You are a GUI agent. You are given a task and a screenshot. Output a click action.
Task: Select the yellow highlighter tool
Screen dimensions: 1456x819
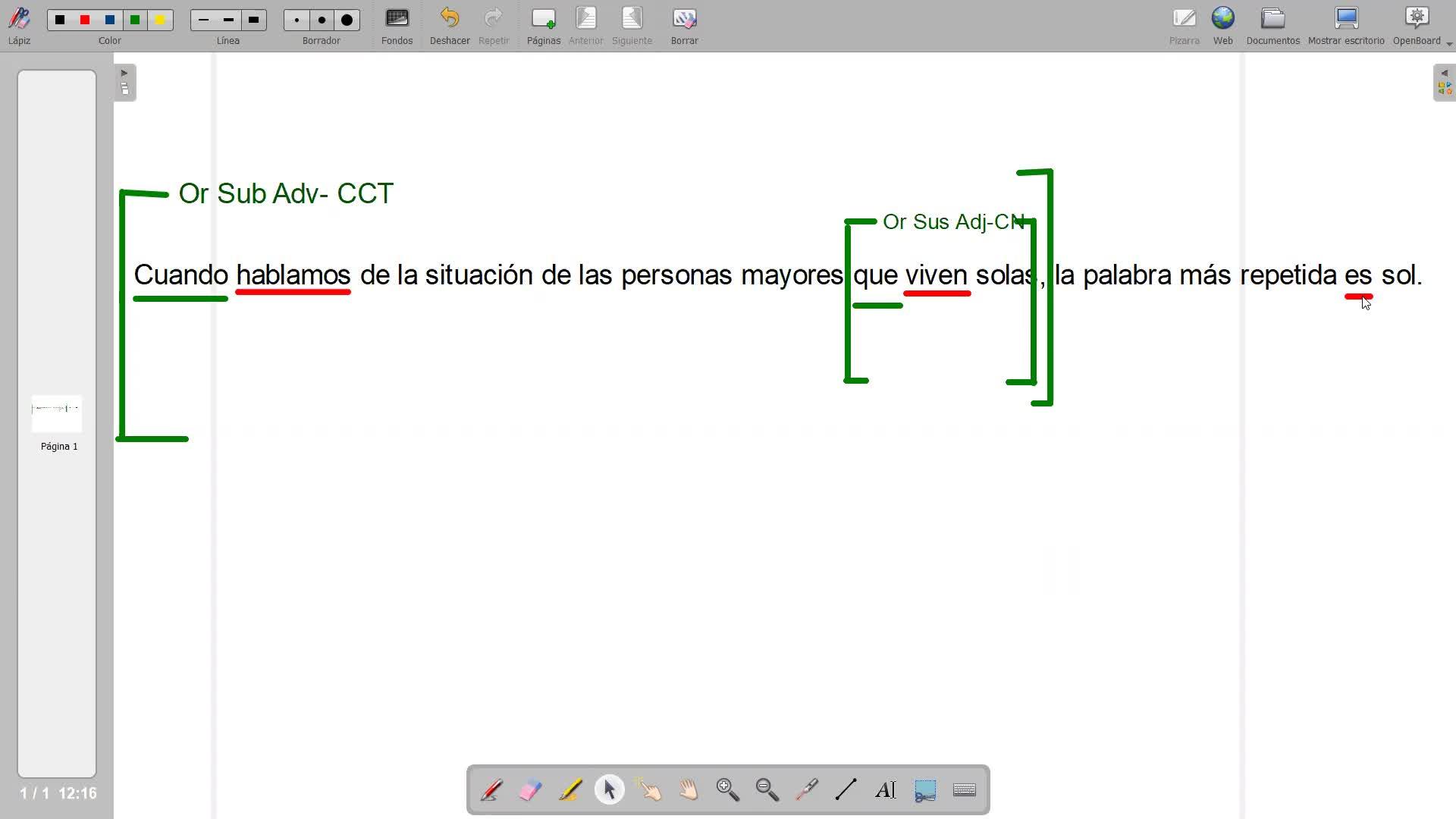coord(570,790)
